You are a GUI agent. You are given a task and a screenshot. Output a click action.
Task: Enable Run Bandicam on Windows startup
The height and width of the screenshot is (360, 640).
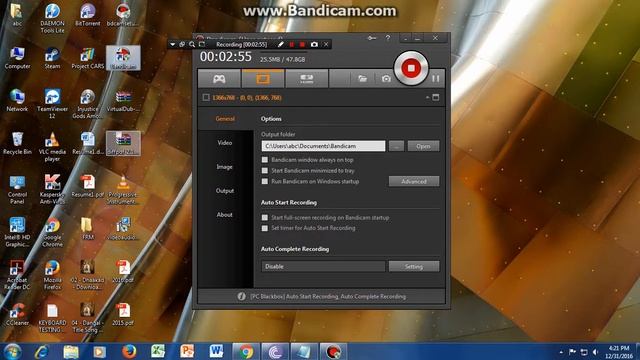click(265, 181)
